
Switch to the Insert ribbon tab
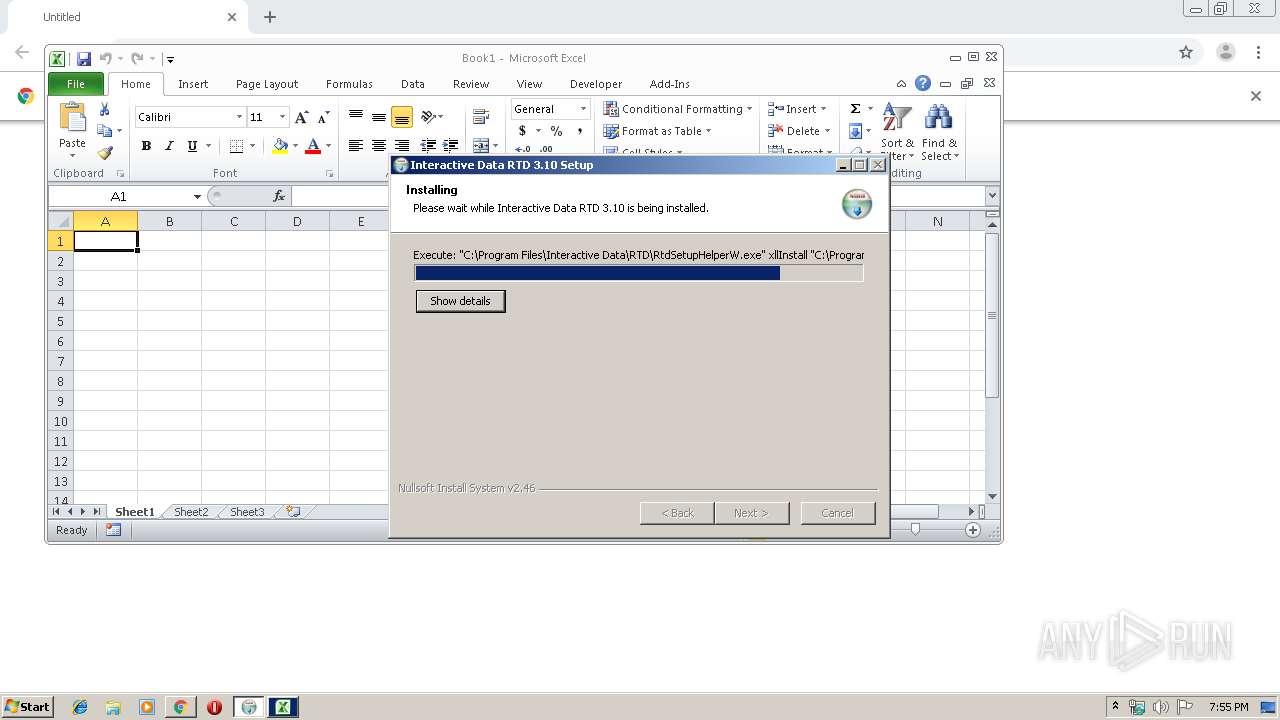[x=193, y=84]
